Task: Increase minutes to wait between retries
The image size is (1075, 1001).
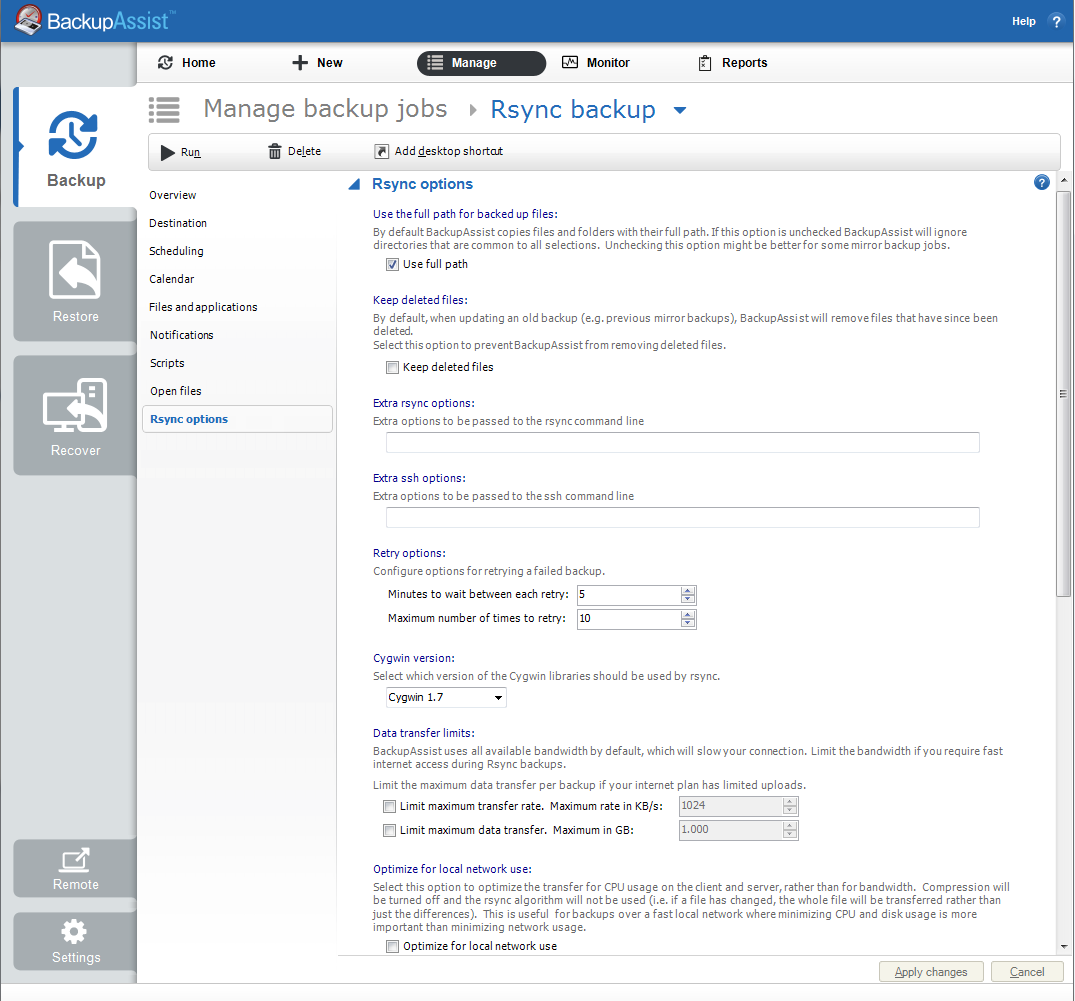Action: pyautogui.click(x=688, y=590)
